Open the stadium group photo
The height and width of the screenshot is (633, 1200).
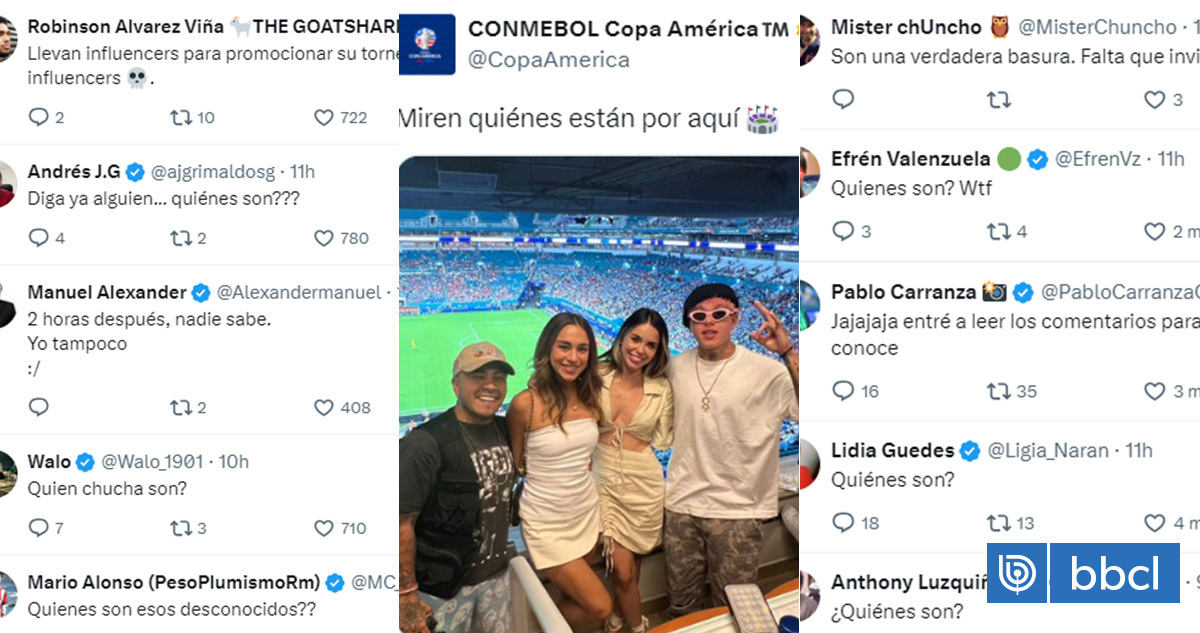click(x=598, y=394)
